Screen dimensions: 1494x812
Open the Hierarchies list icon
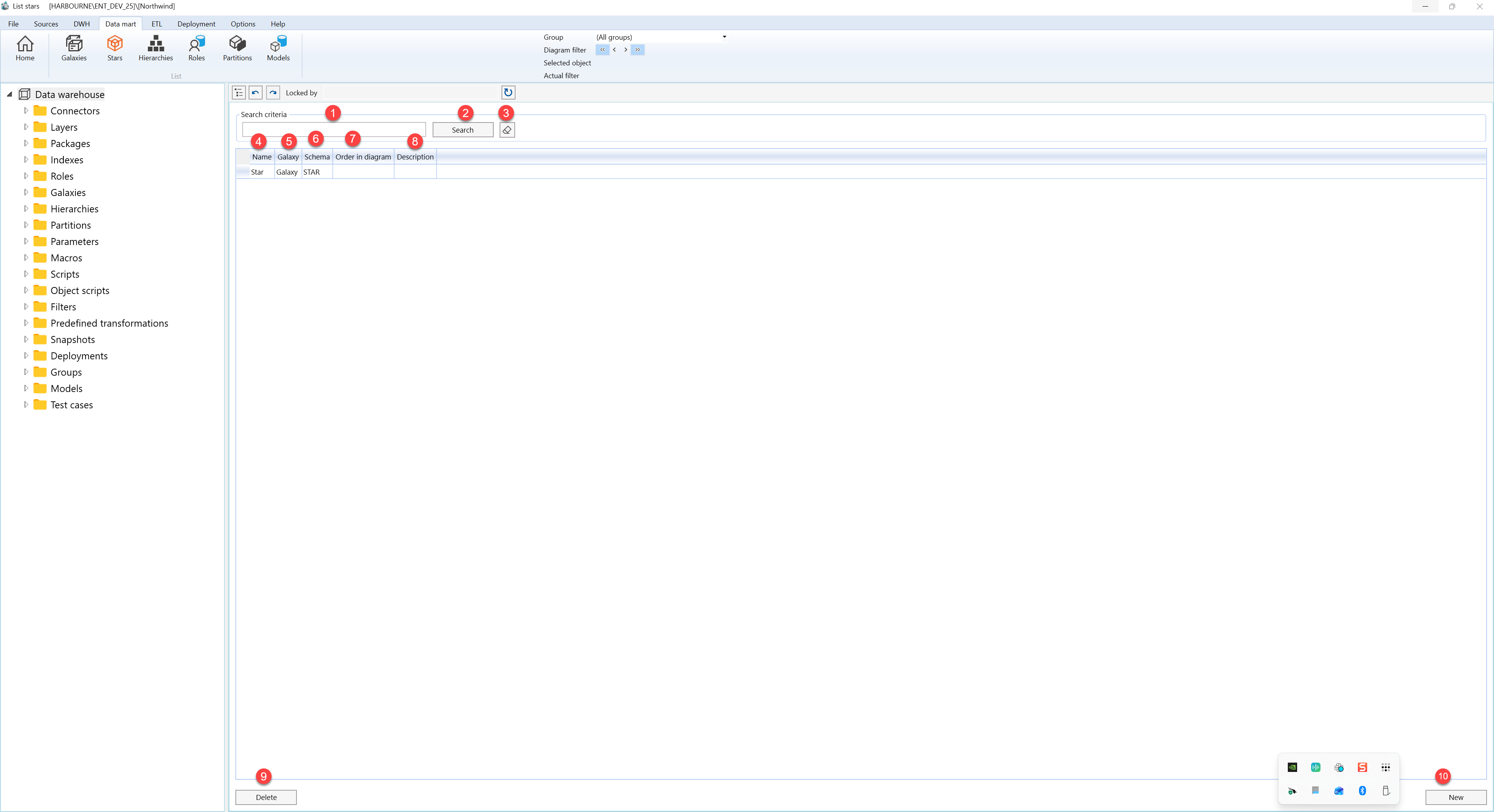click(x=156, y=48)
